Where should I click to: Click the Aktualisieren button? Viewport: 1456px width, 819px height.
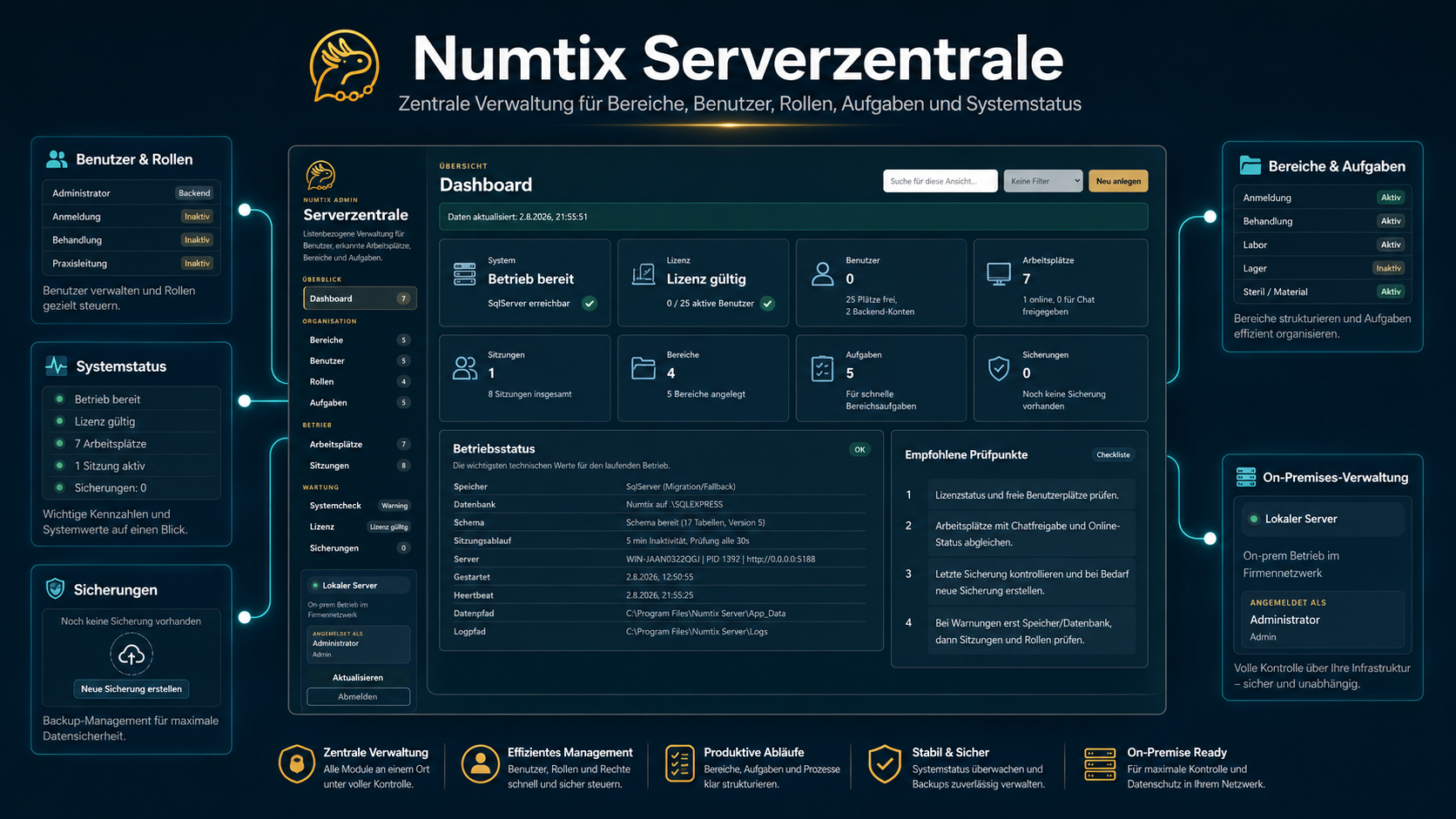358,677
